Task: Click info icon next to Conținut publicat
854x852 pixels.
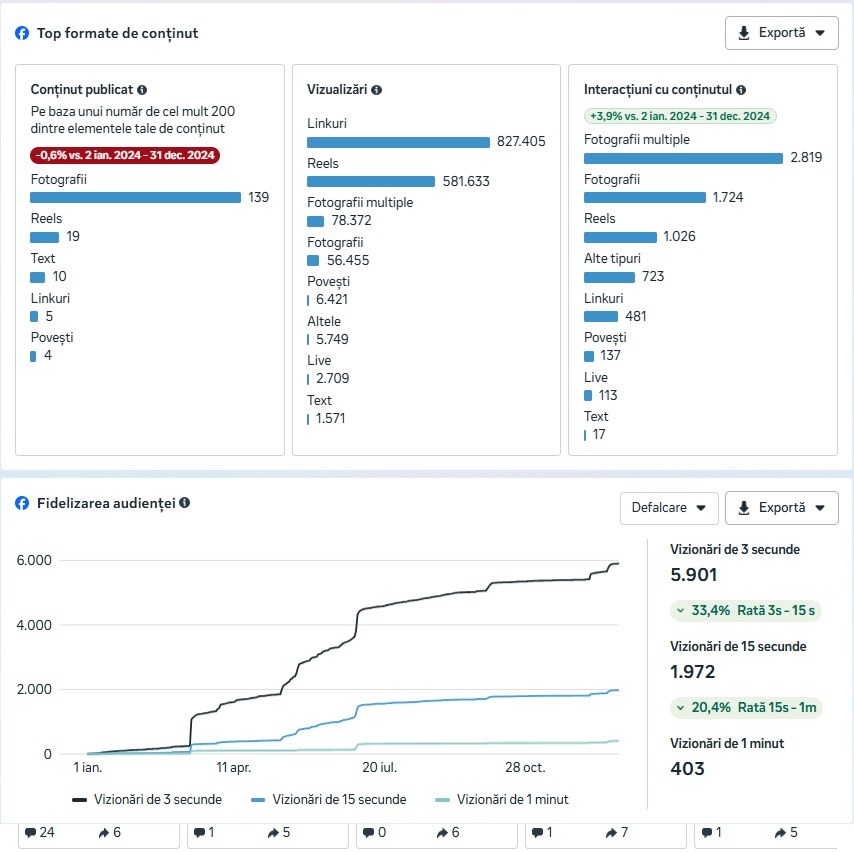Action: click(142, 90)
